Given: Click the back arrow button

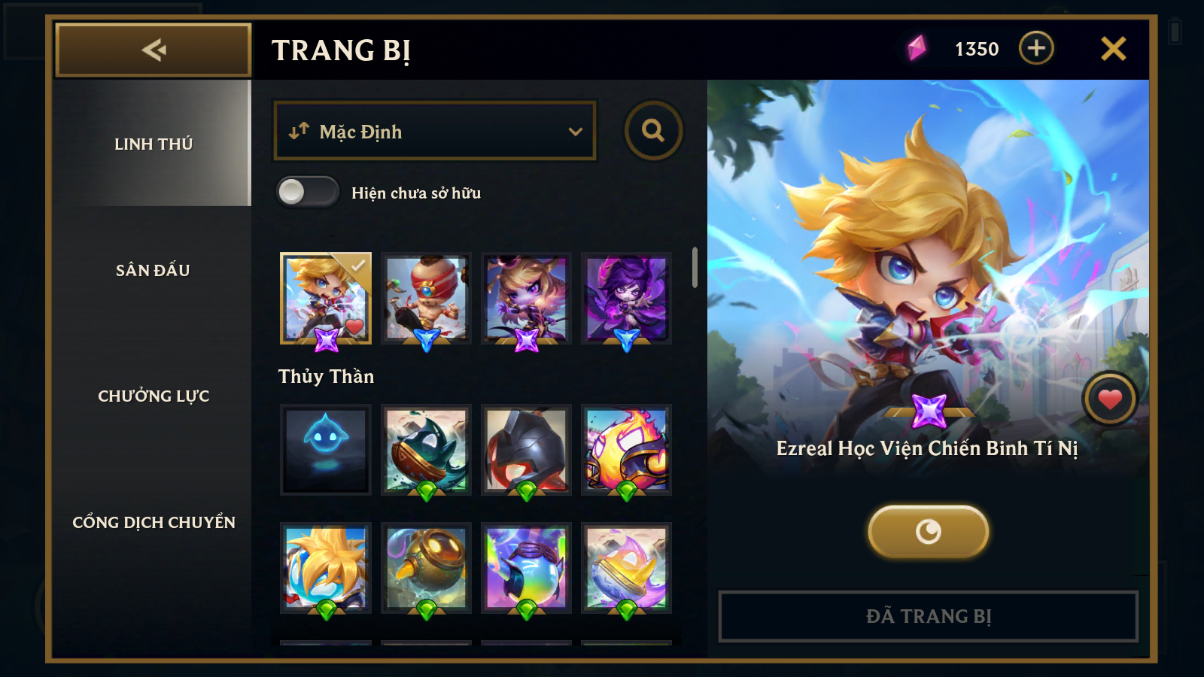Looking at the screenshot, I should pos(153,50).
